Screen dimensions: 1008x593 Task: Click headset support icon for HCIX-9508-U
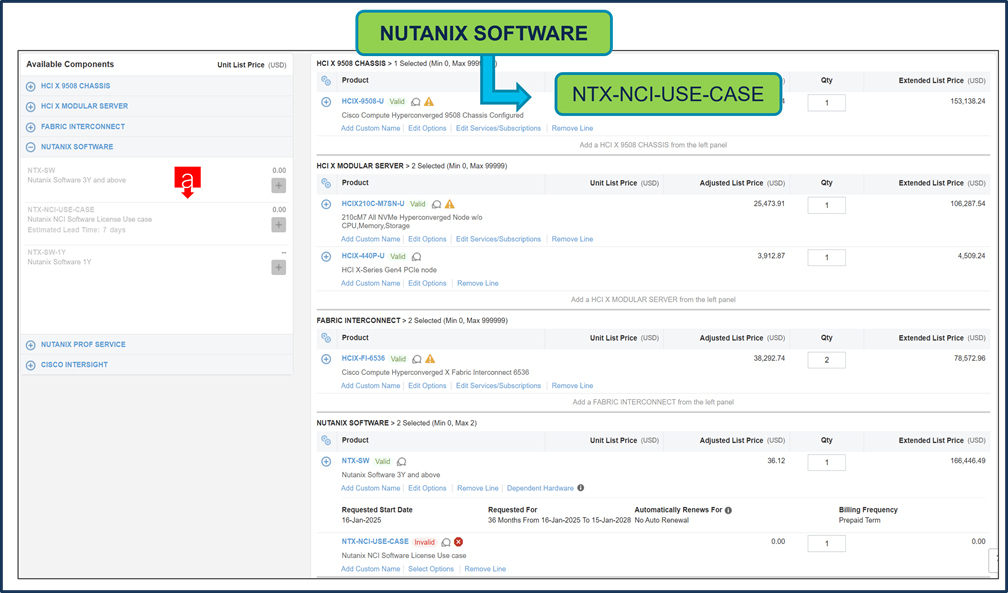(416, 102)
